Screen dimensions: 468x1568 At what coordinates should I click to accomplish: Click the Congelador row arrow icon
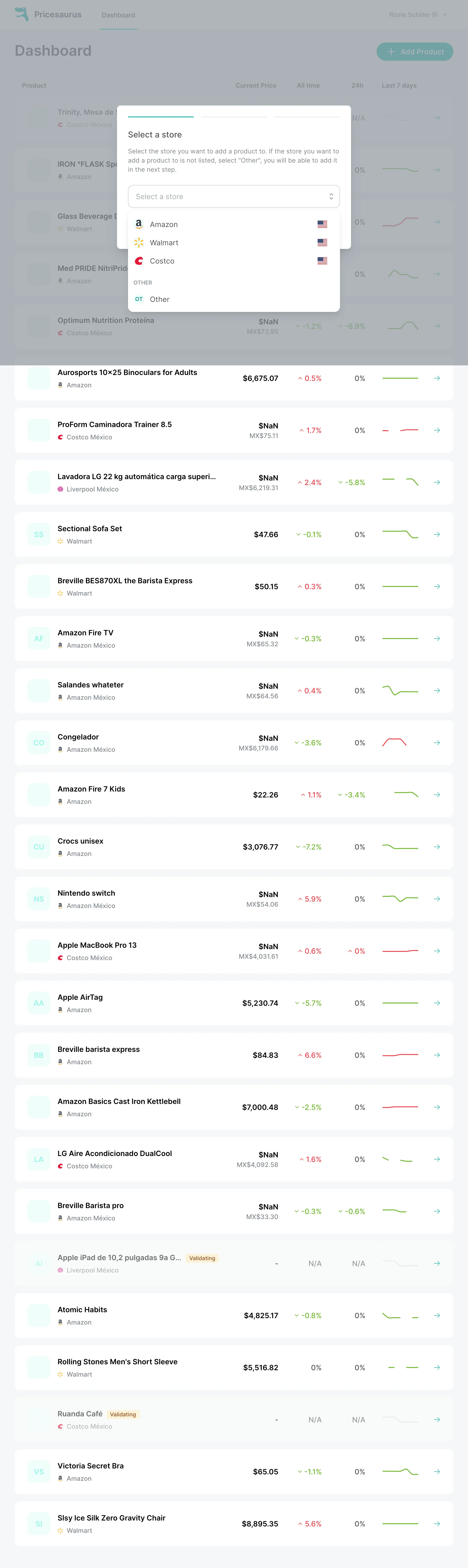pos(437,743)
